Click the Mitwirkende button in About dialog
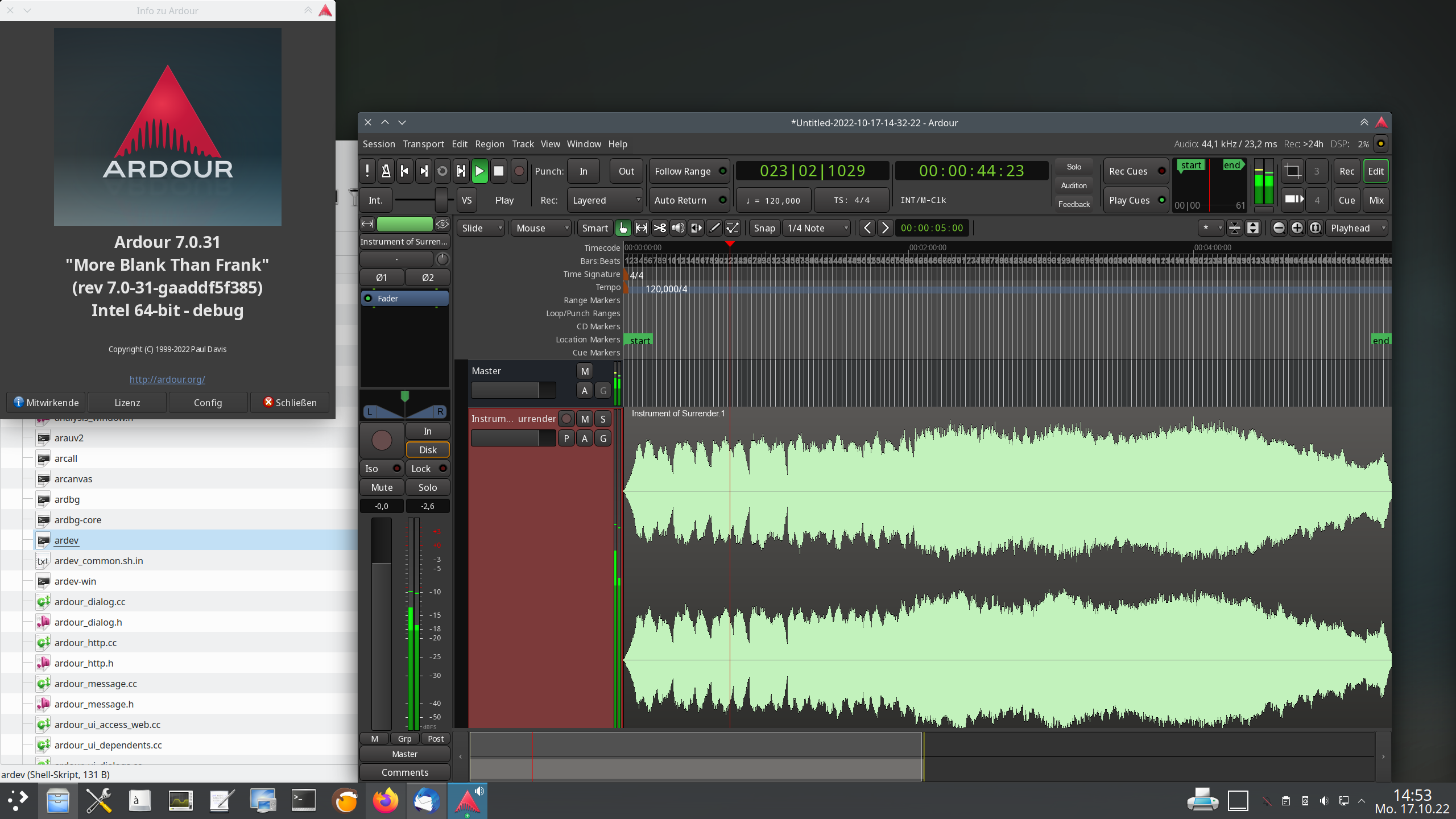The image size is (1456, 819). pos(46,402)
